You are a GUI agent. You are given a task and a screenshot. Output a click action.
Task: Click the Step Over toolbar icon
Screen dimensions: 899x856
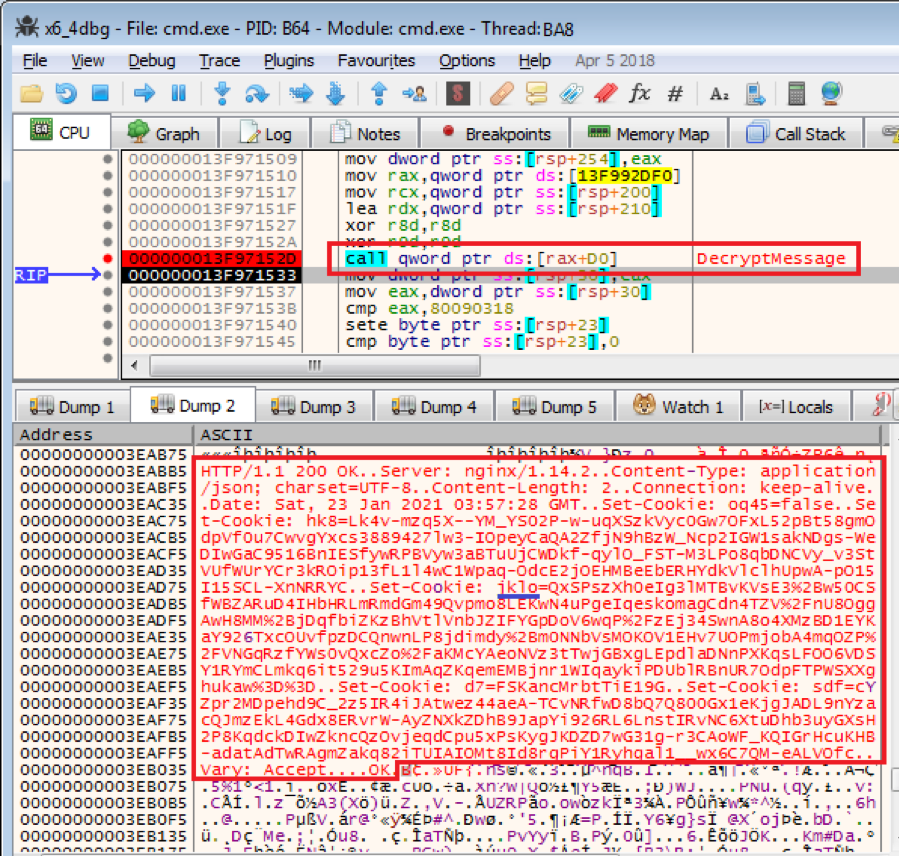pyautogui.click(x=257, y=94)
